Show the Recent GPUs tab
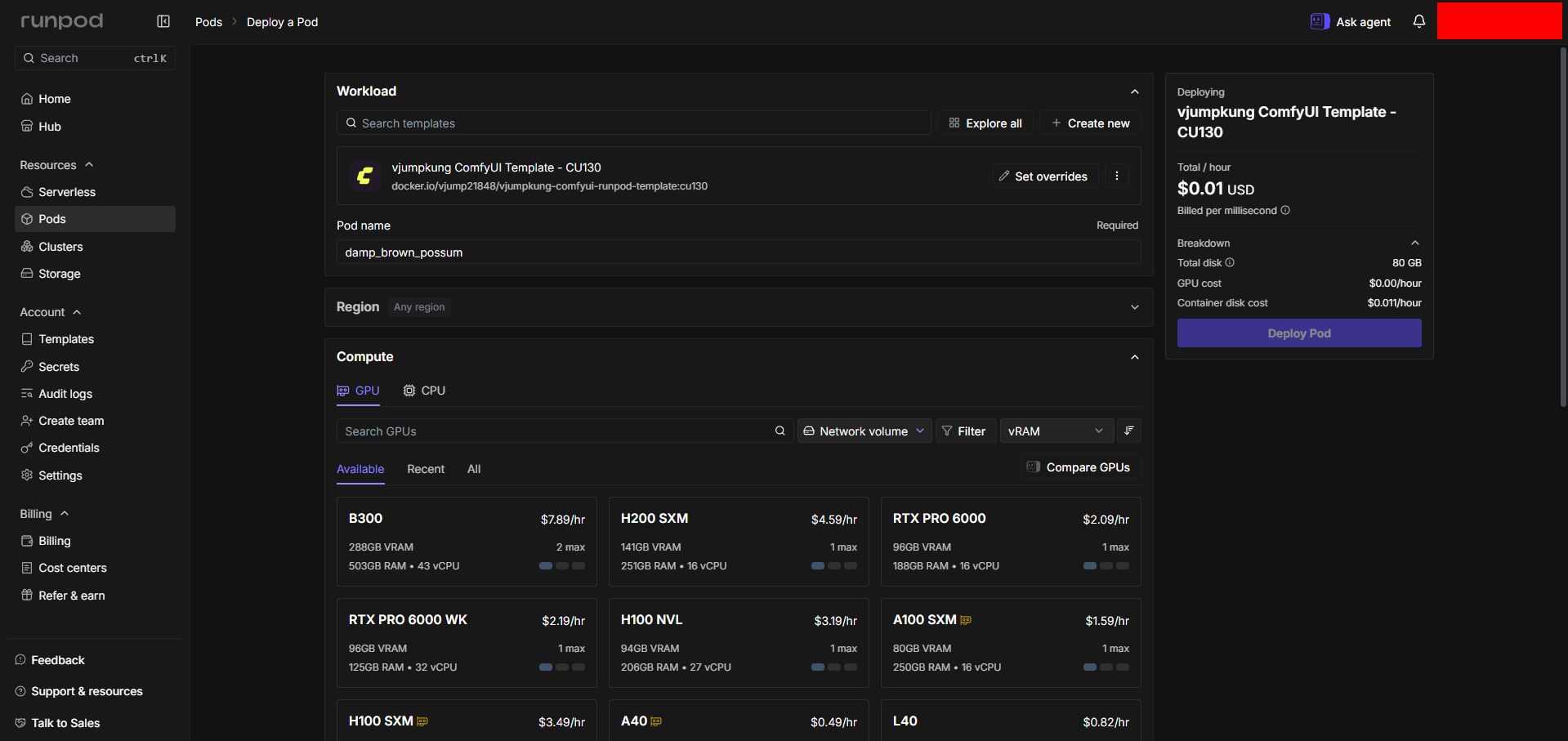 point(426,469)
